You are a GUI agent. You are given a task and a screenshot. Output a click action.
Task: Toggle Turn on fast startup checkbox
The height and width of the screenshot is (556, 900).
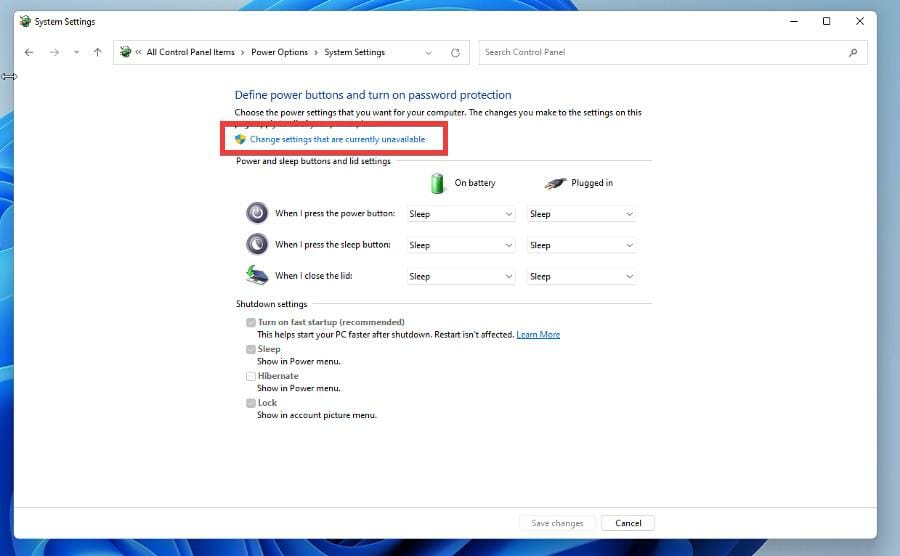click(x=251, y=322)
